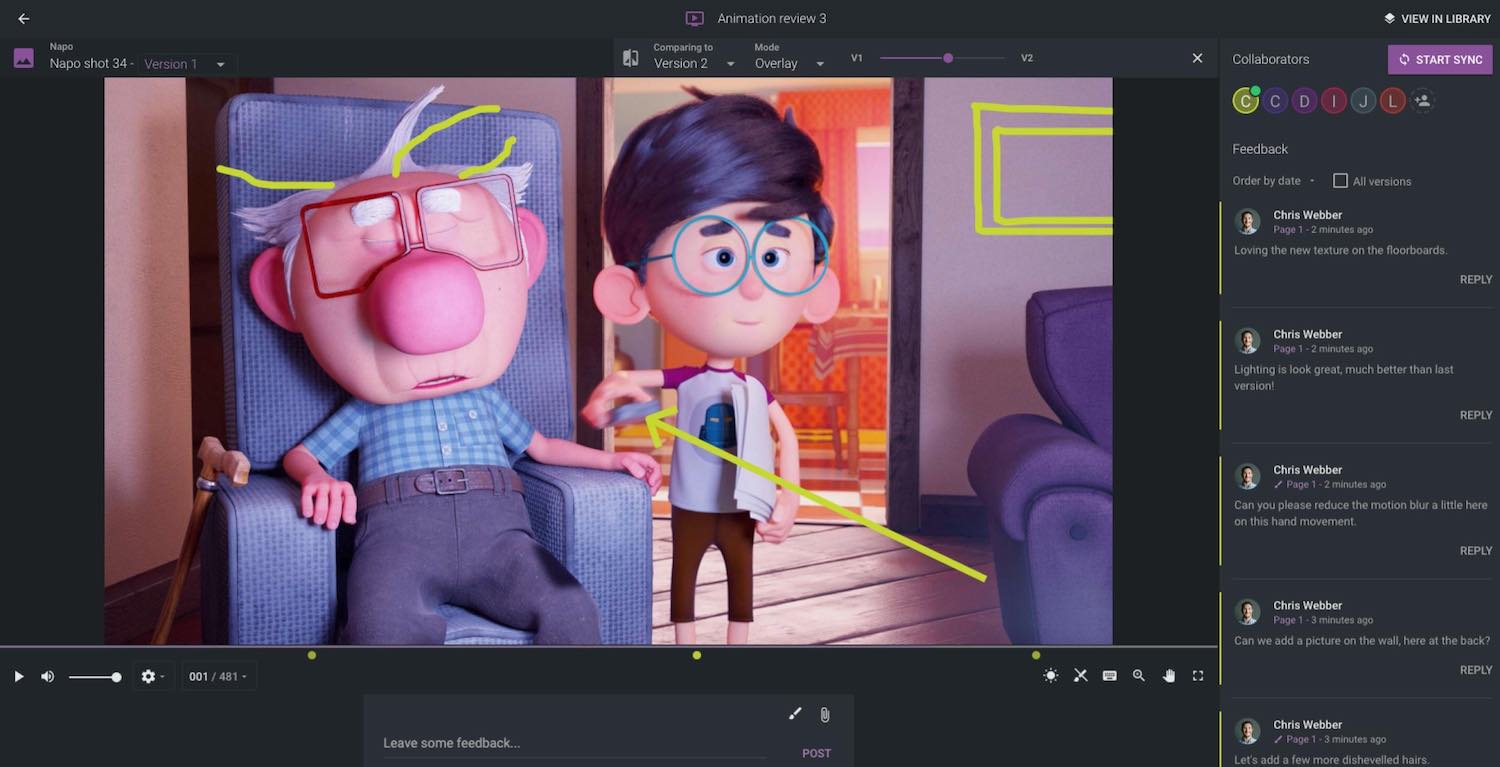The width and height of the screenshot is (1500, 767).
Task: Click Chris Webber avatar on lighting comment
Action: click(1247, 340)
